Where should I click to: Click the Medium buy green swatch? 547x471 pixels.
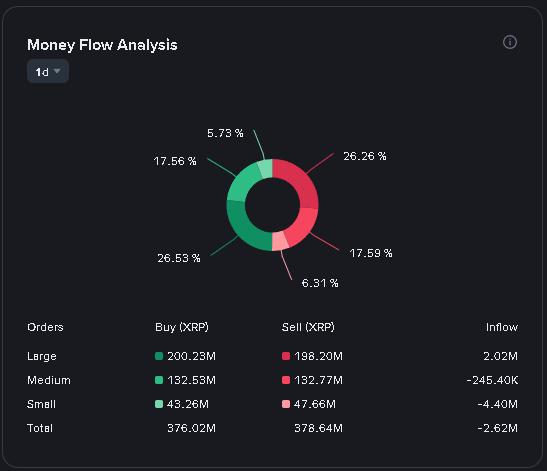point(159,380)
